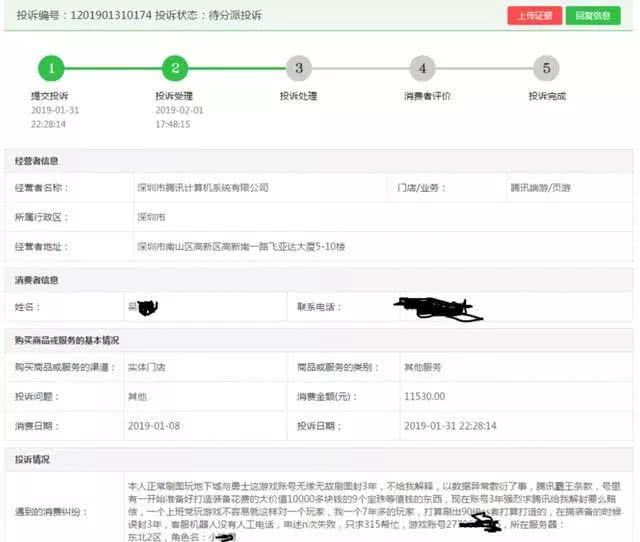Click the 其他服务 category value
The width and height of the screenshot is (640, 542).
[422, 367]
